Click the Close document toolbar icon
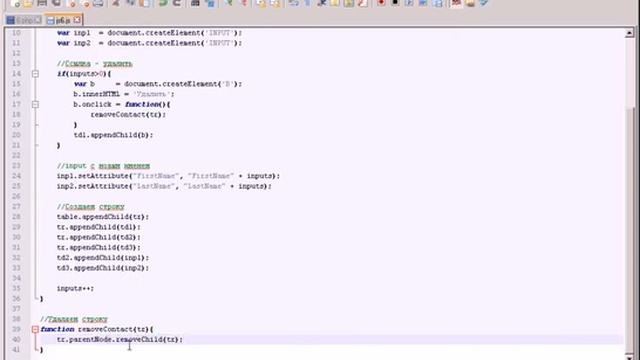The height and width of the screenshot is (360, 640). click(72, 3)
